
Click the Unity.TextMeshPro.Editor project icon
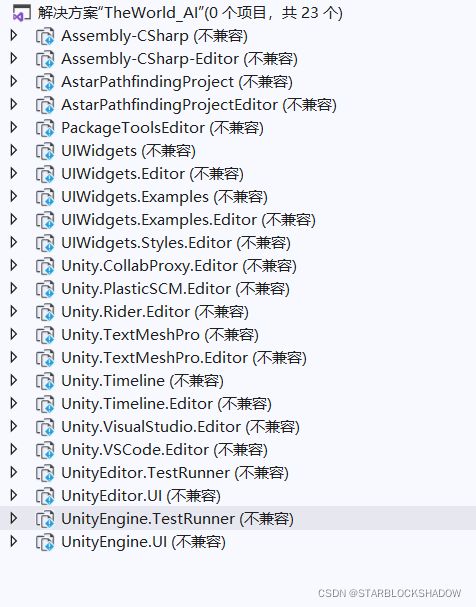coord(45,358)
